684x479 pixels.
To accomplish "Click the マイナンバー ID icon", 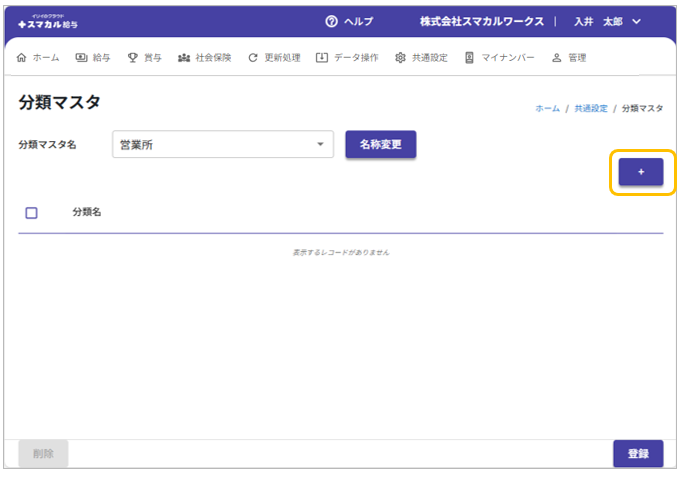I will point(469,58).
